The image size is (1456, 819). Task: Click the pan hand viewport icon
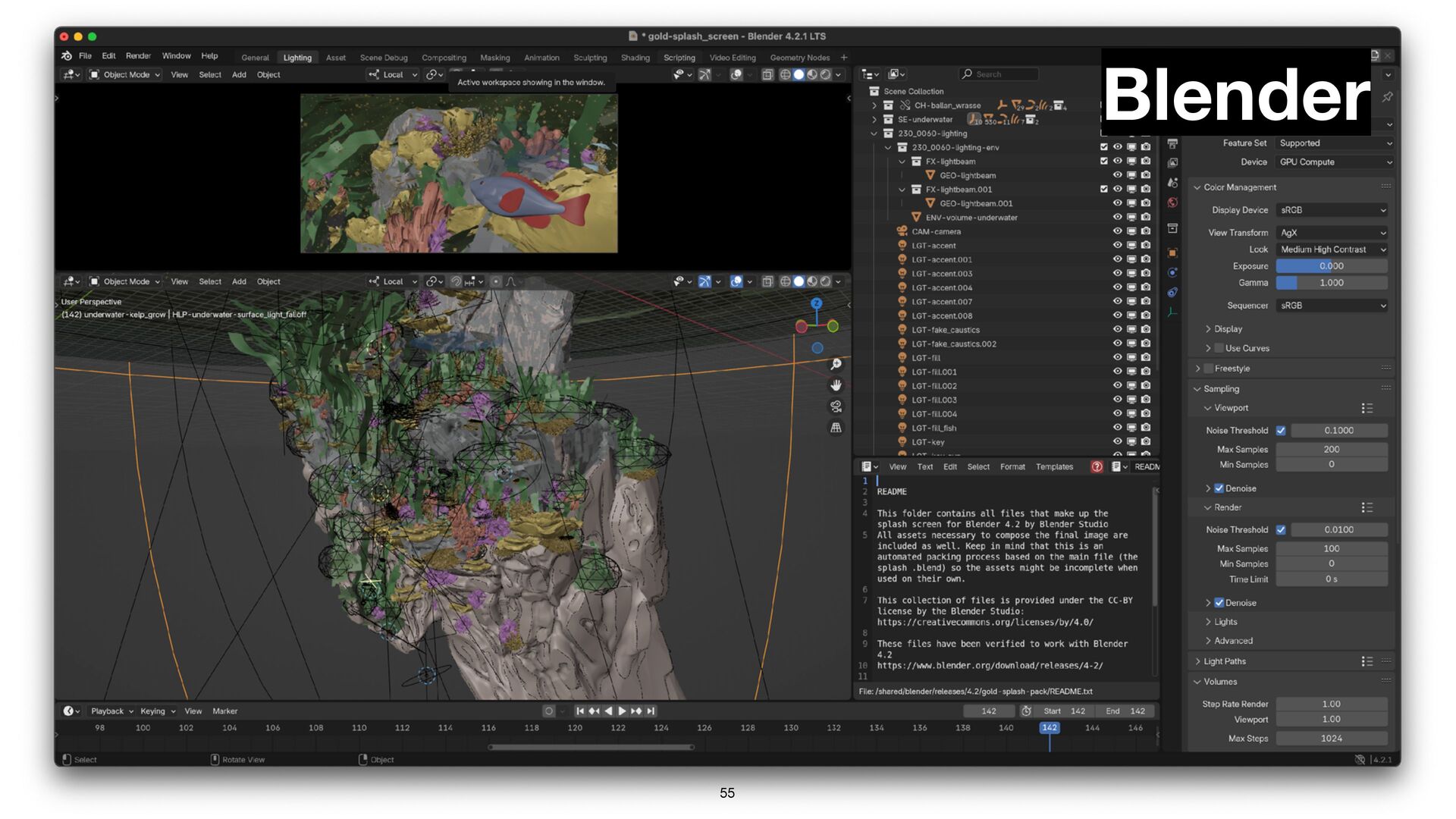836,385
